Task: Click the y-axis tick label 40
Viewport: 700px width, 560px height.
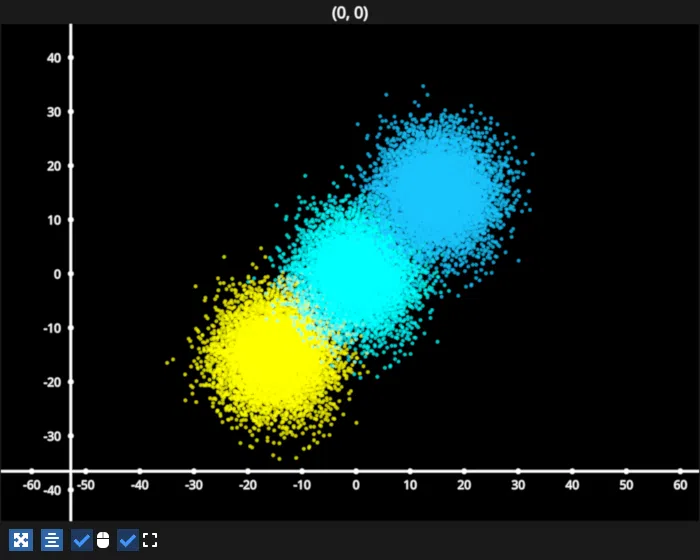Action: 54,58
